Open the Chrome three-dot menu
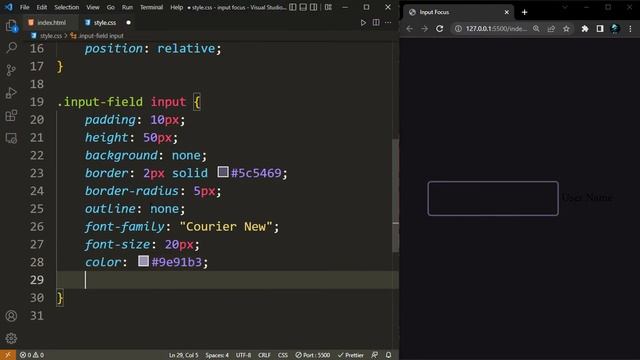 pos(631,29)
